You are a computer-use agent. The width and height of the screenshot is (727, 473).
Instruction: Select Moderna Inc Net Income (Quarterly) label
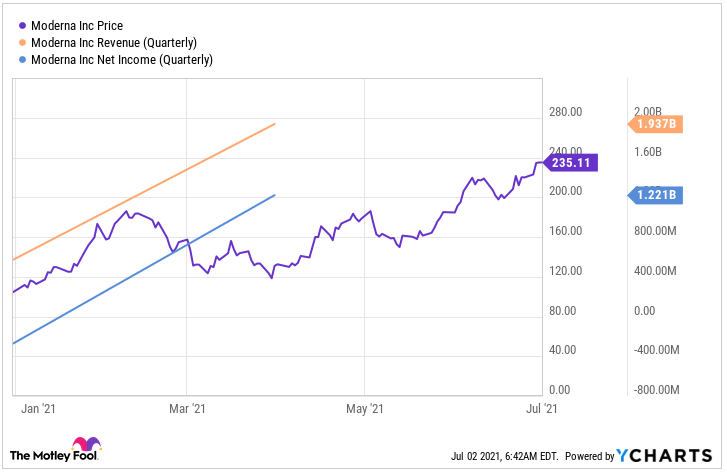(x=121, y=60)
